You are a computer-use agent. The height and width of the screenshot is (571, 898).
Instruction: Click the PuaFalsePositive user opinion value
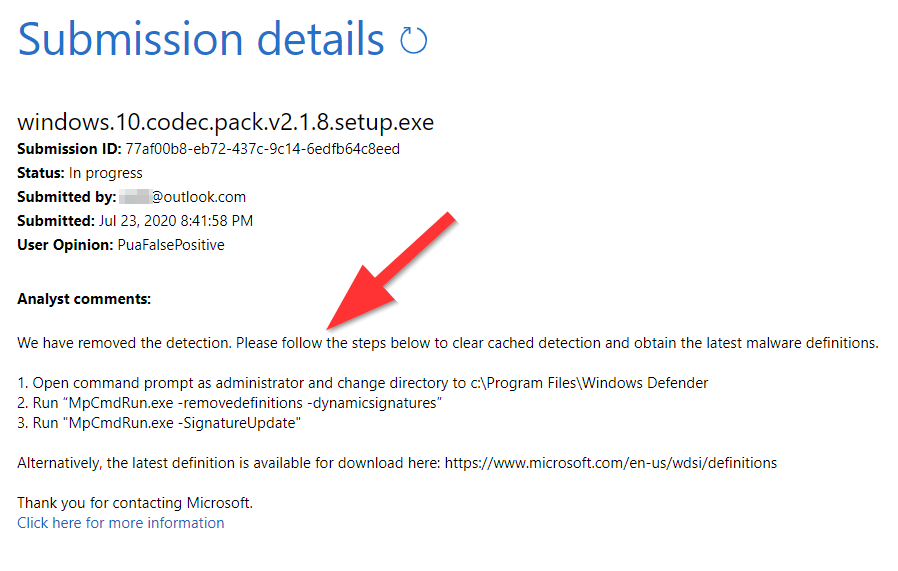170,245
